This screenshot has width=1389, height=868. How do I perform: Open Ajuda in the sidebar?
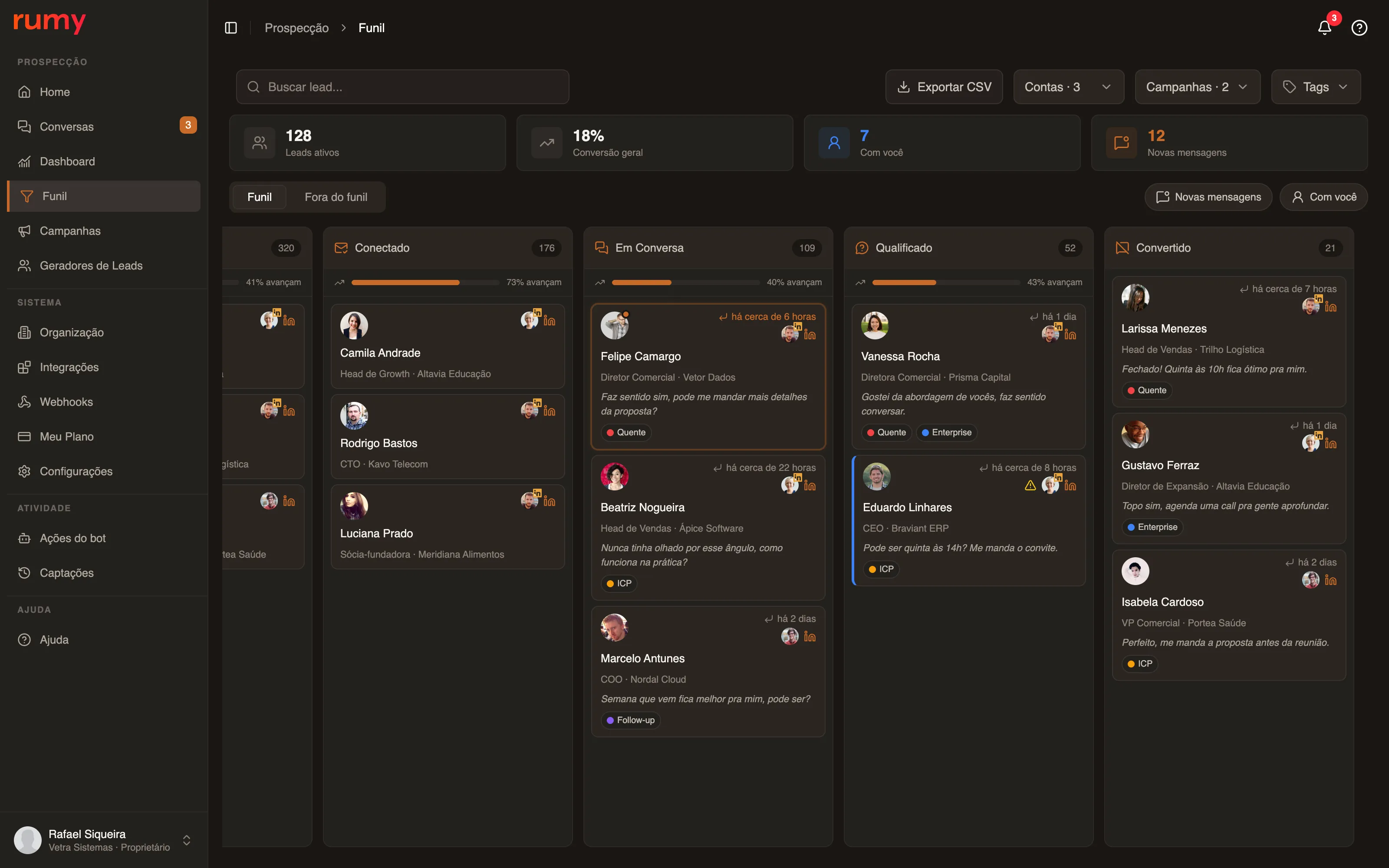pyautogui.click(x=104, y=640)
